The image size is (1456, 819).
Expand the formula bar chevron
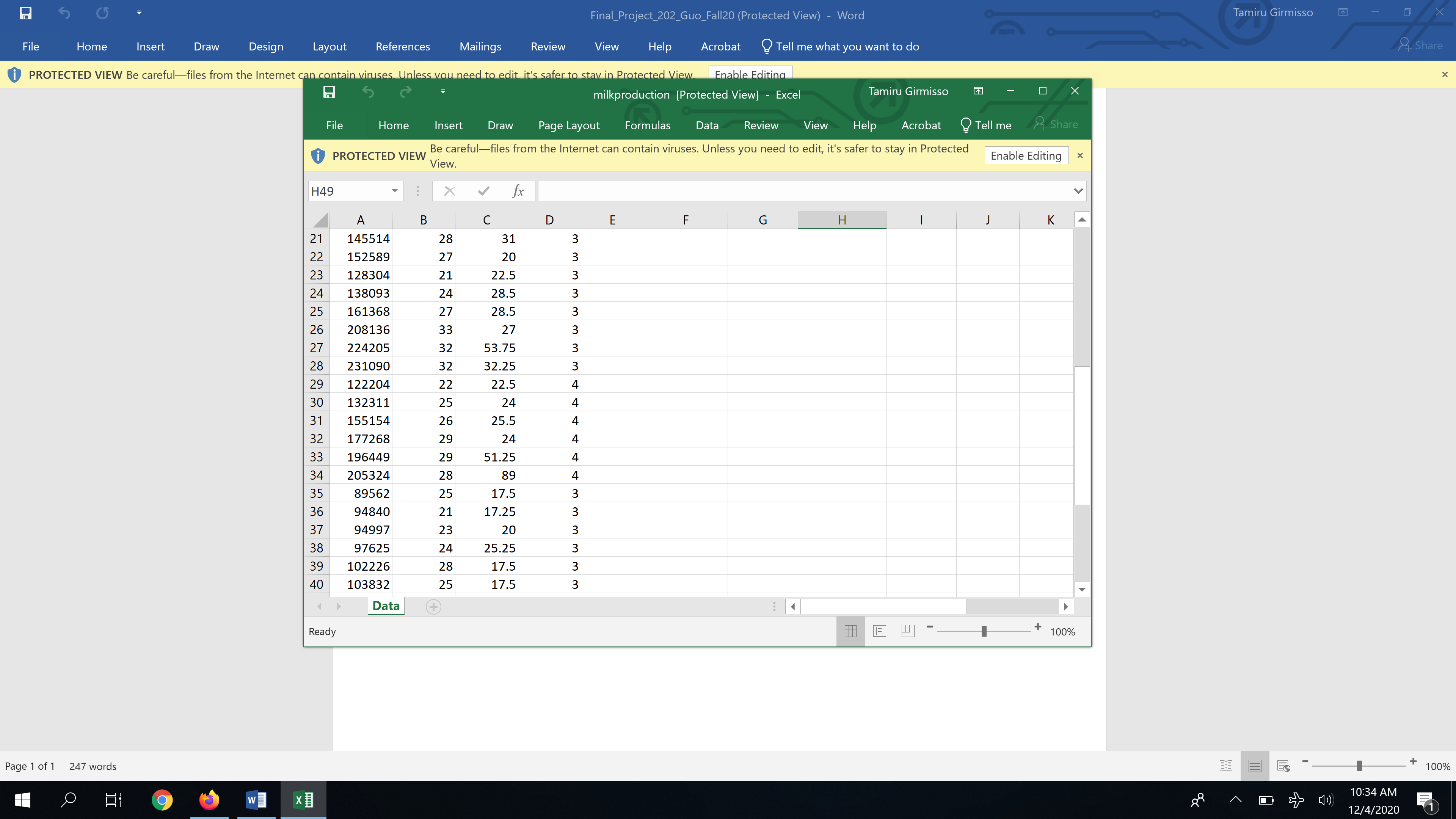1078,191
